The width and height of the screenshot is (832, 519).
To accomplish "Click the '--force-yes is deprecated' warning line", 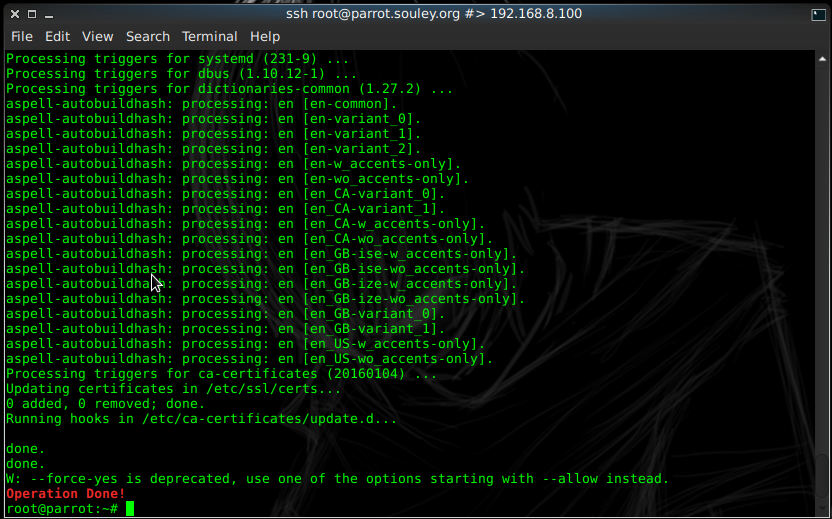I will (x=338, y=479).
